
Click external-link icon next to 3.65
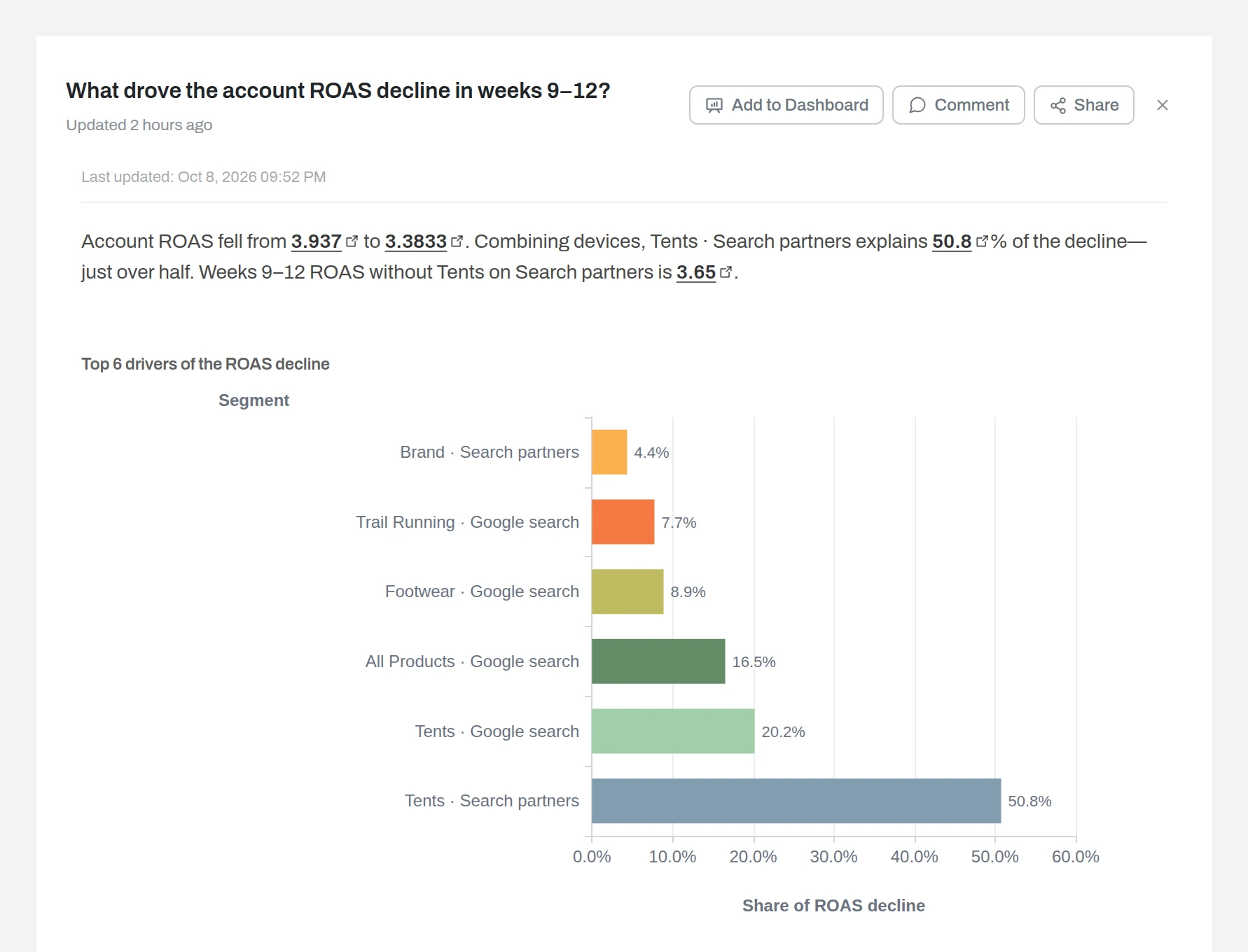(726, 272)
